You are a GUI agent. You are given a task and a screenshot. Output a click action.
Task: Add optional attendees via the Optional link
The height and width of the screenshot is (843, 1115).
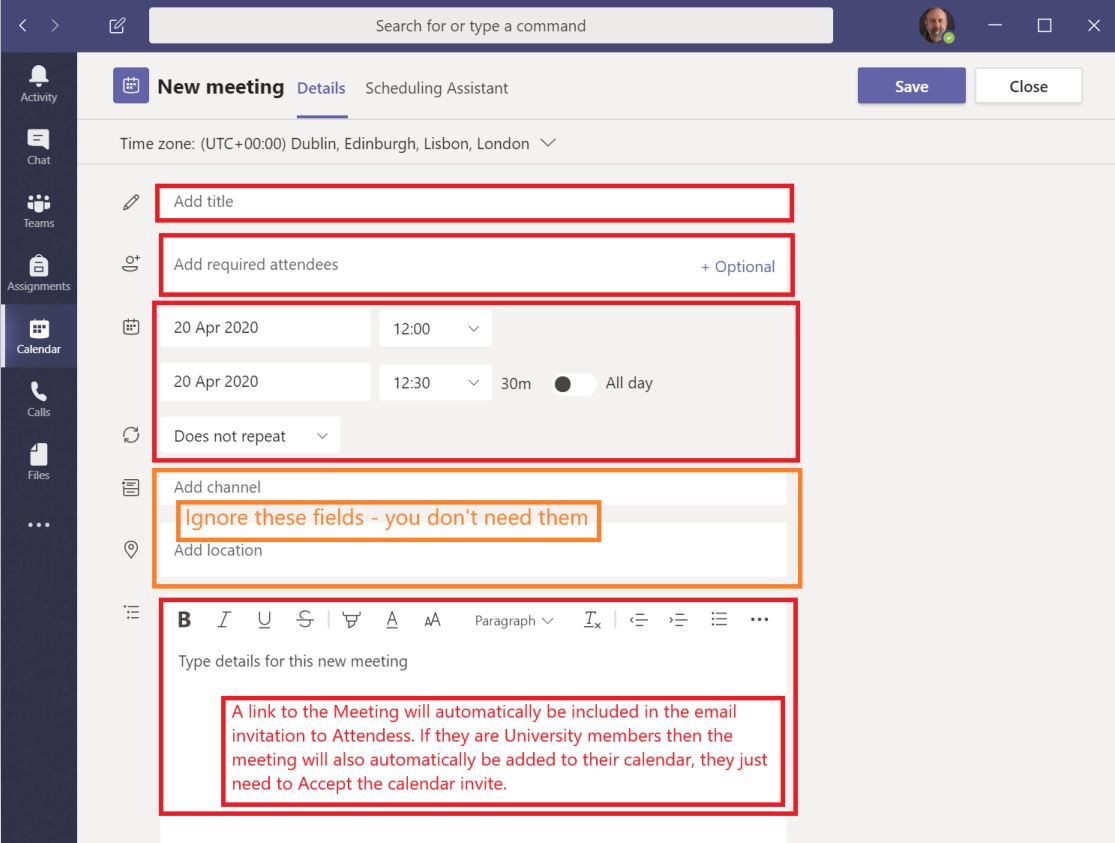pyautogui.click(x=740, y=267)
